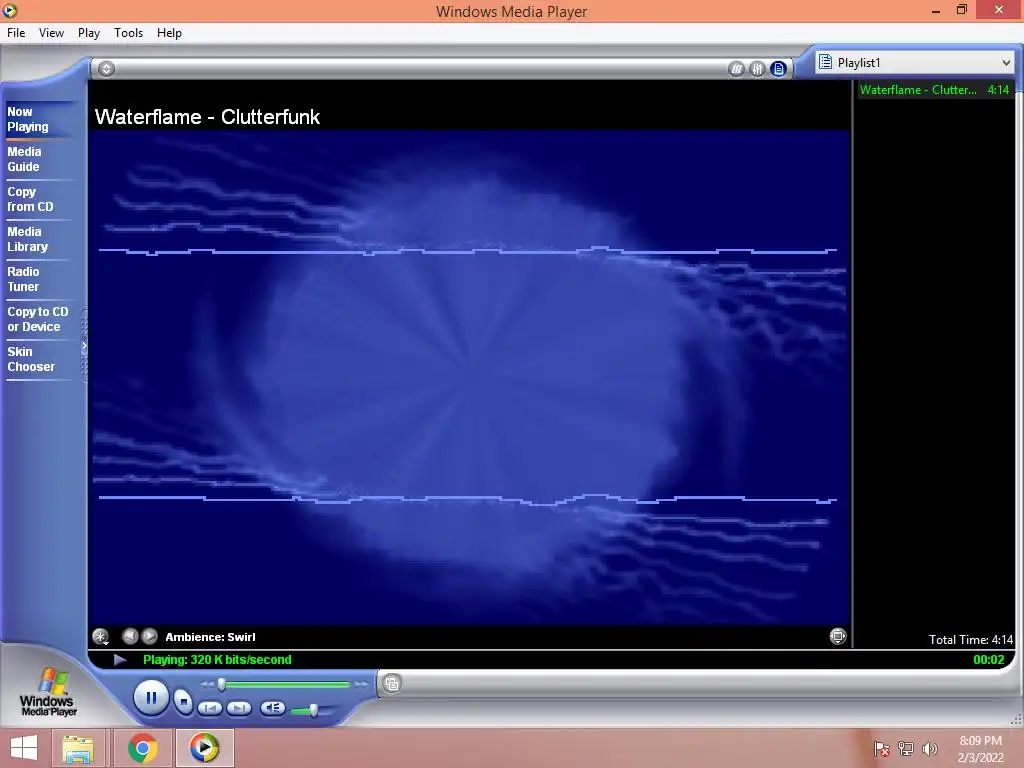The image size is (1024, 768).
Task: Click the seek bar position handle
Action: (221, 684)
